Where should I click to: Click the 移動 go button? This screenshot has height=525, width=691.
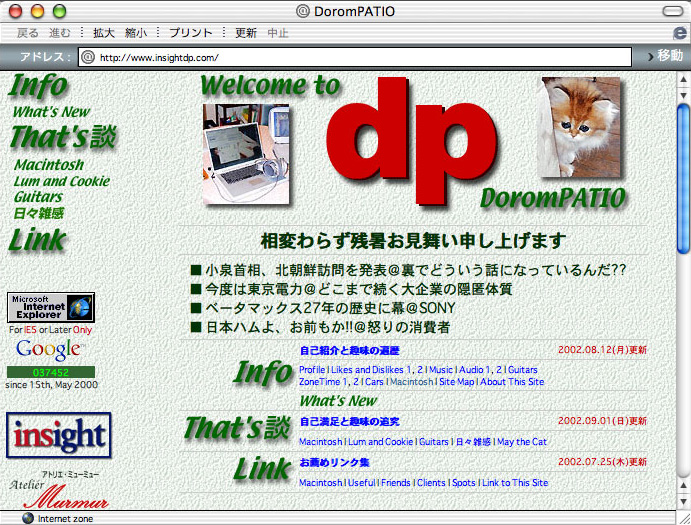point(663,57)
